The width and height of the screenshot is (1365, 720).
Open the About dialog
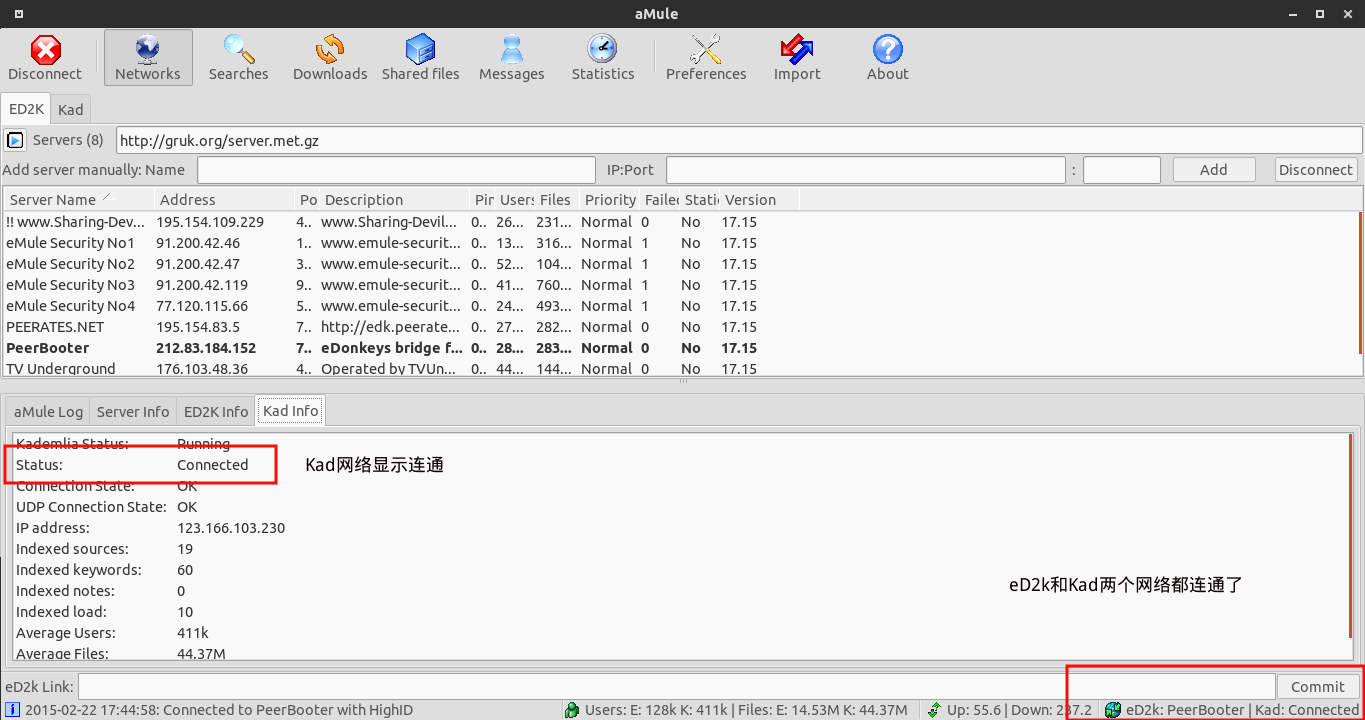tap(888, 58)
